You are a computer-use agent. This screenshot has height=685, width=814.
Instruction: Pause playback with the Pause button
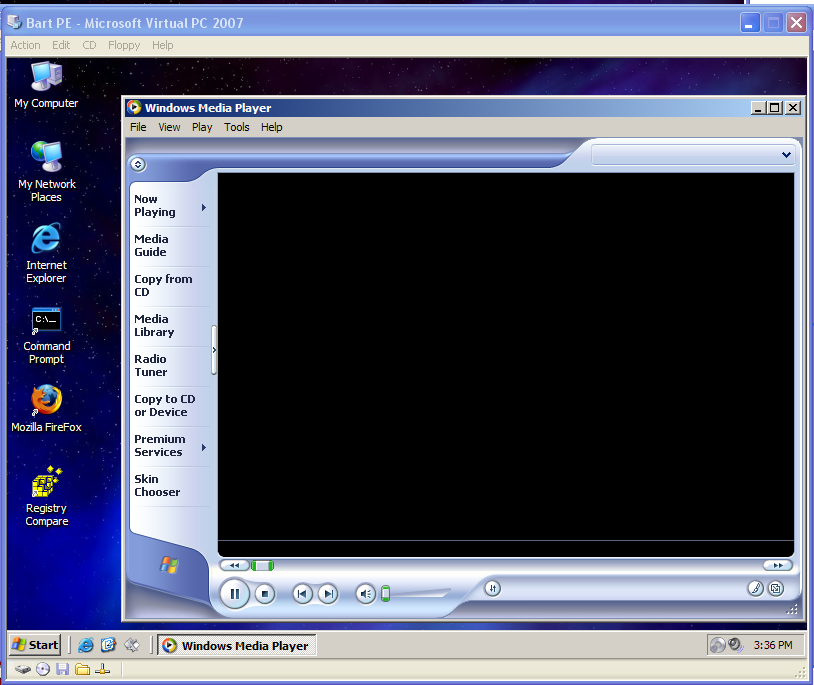point(235,594)
